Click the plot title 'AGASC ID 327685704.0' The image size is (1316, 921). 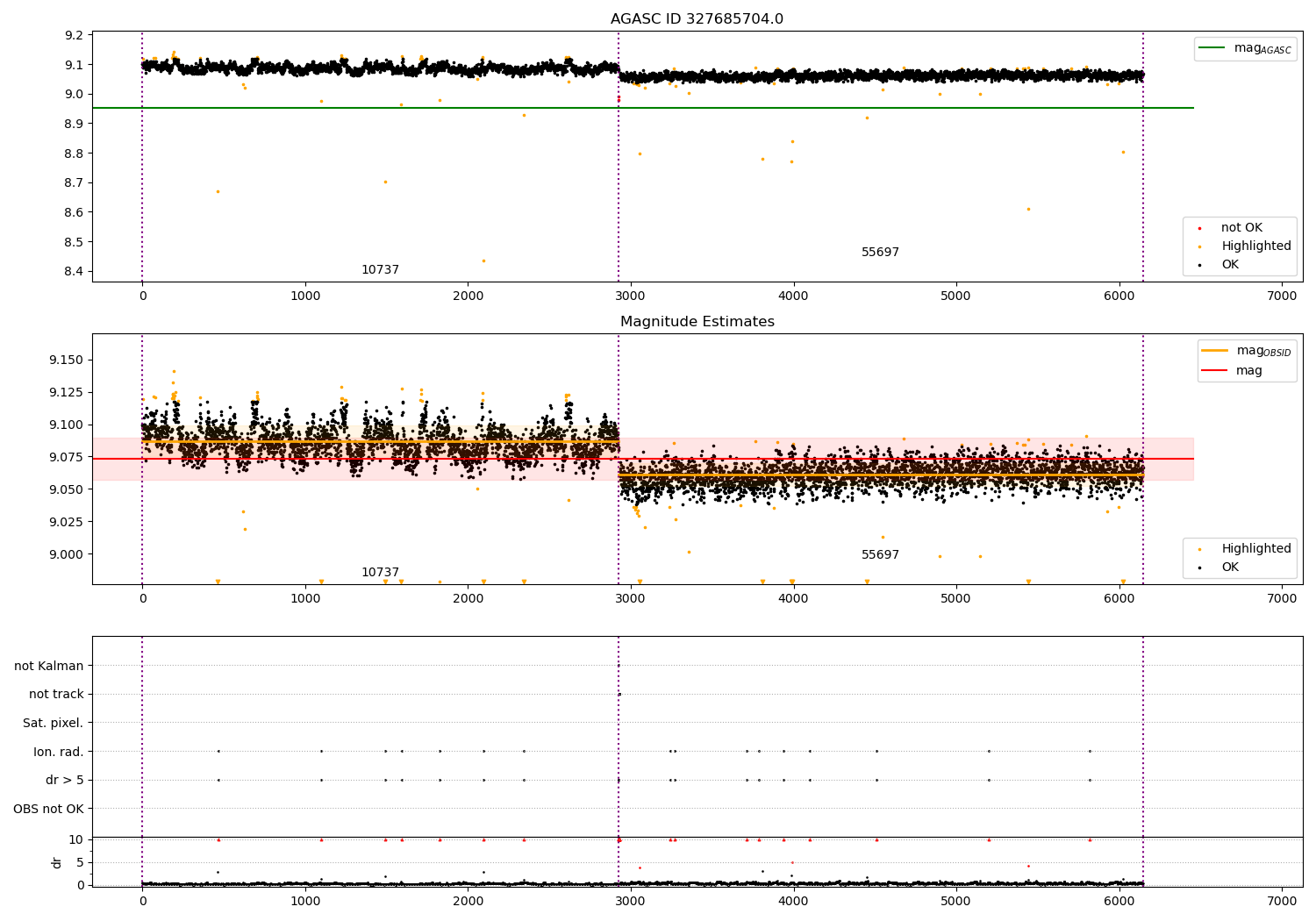(697, 19)
